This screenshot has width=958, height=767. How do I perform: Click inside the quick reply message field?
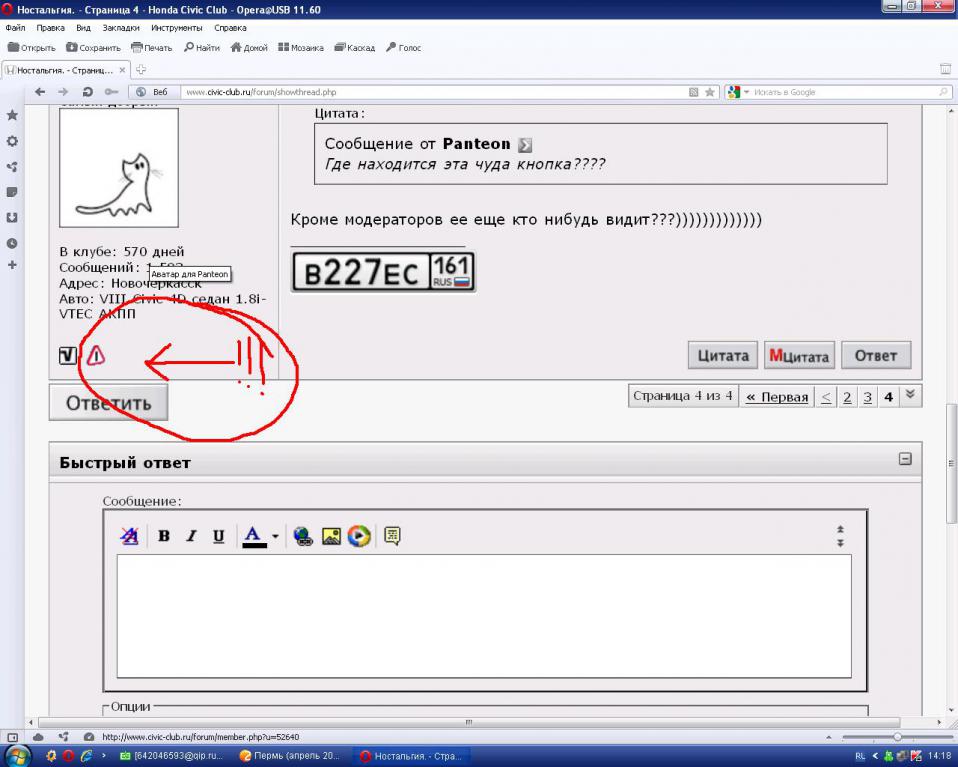pyautogui.click(x=484, y=615)
